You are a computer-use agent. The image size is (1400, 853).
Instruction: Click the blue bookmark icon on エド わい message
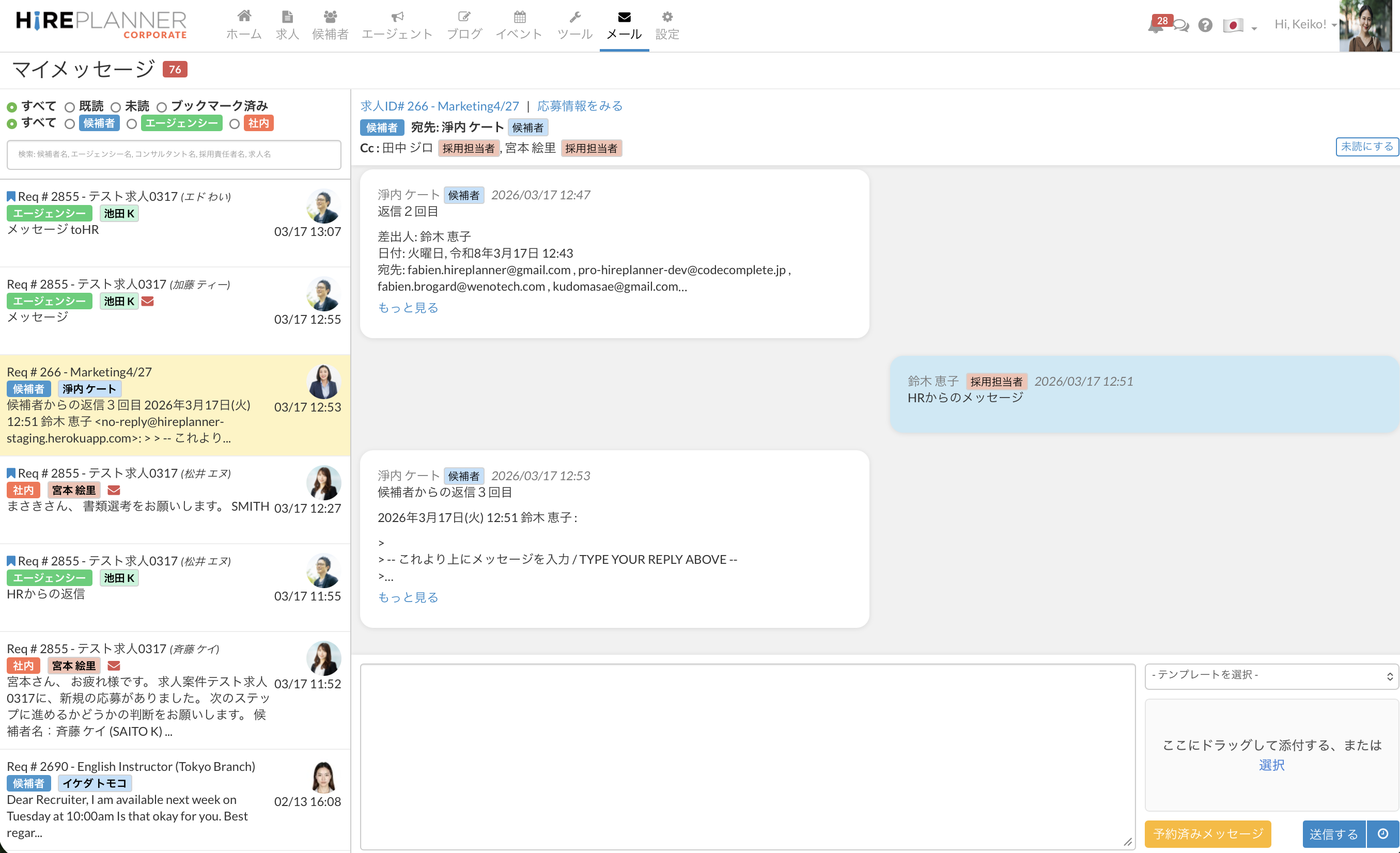pos(11,197)
